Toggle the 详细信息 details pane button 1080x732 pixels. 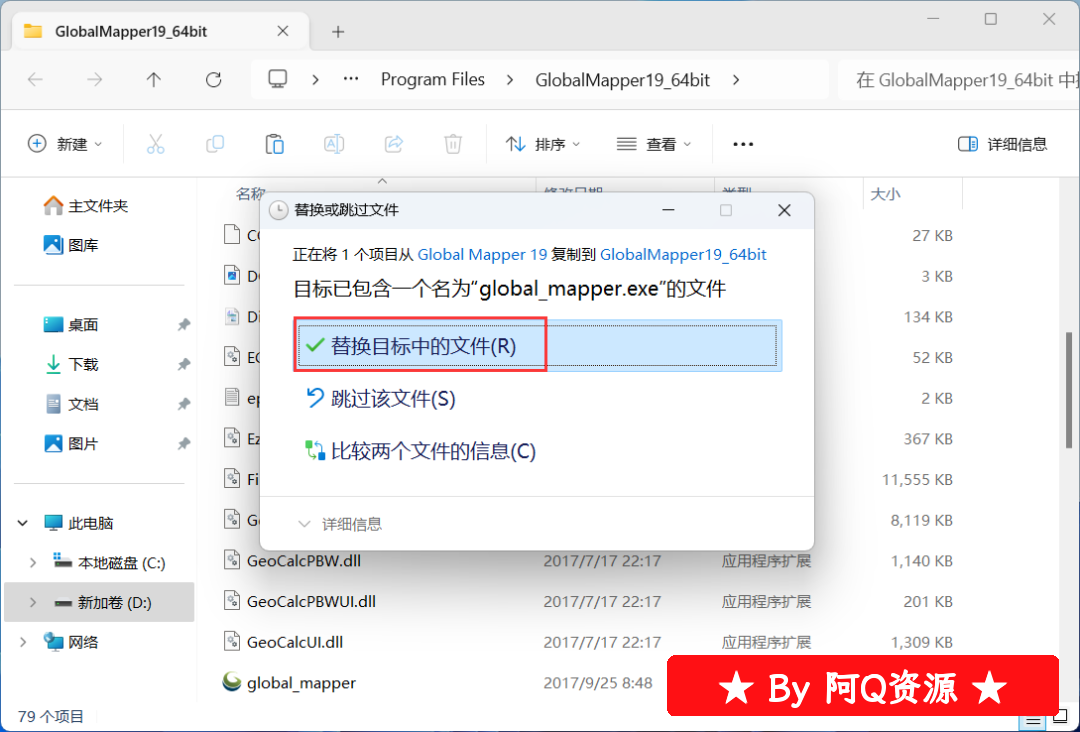click(1002, 144)
